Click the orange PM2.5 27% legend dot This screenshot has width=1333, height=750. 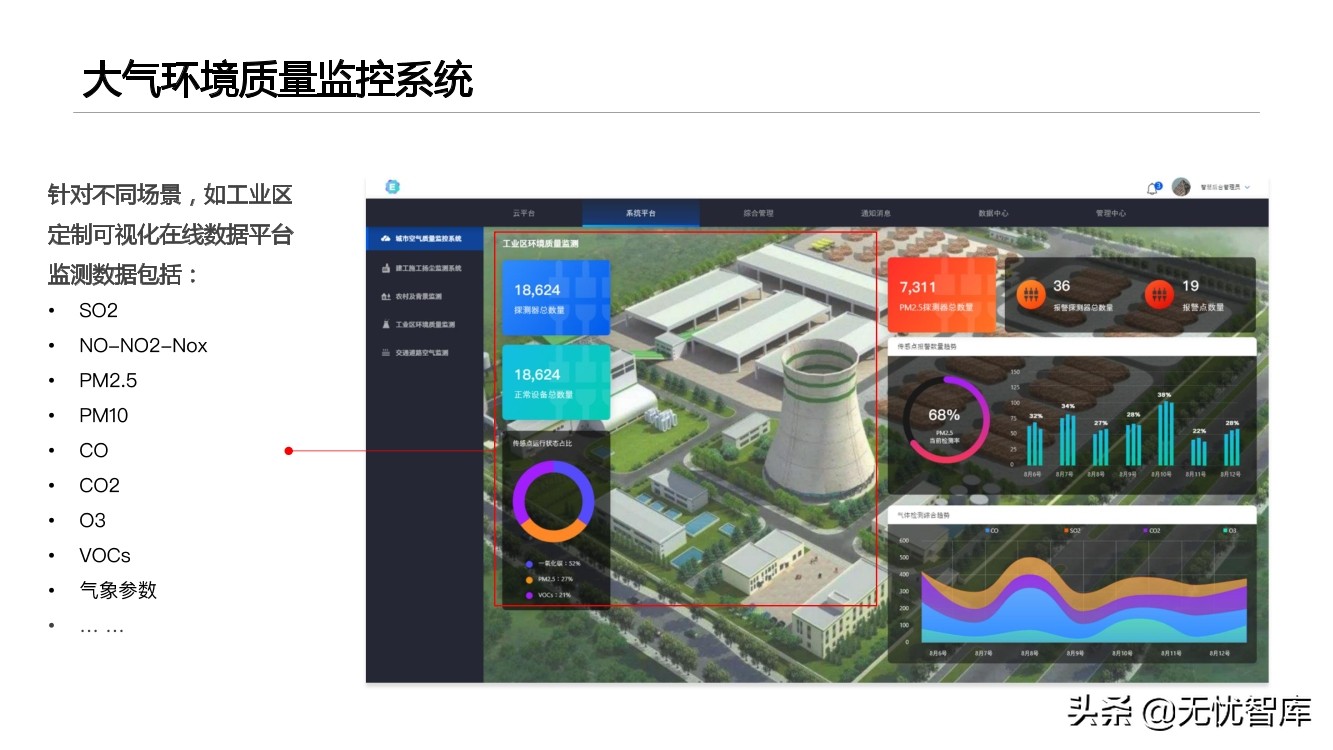529,580
